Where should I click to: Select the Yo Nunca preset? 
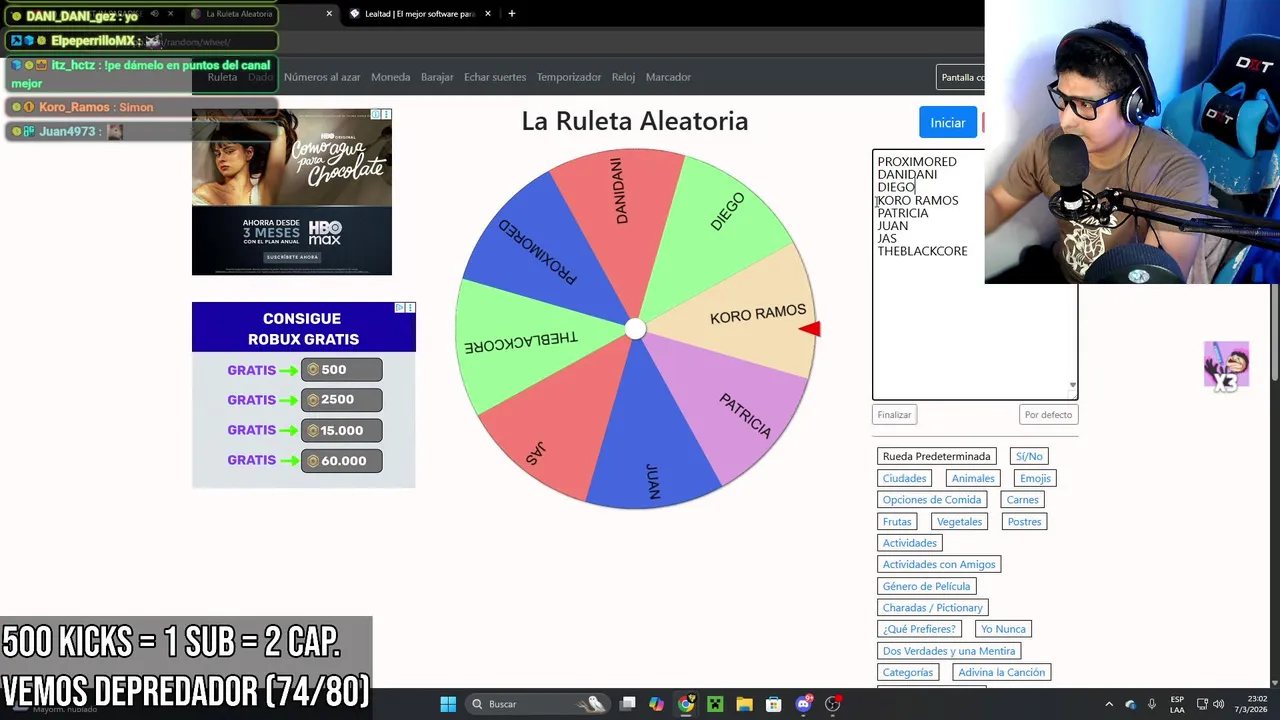click(x=1003, y=629)
